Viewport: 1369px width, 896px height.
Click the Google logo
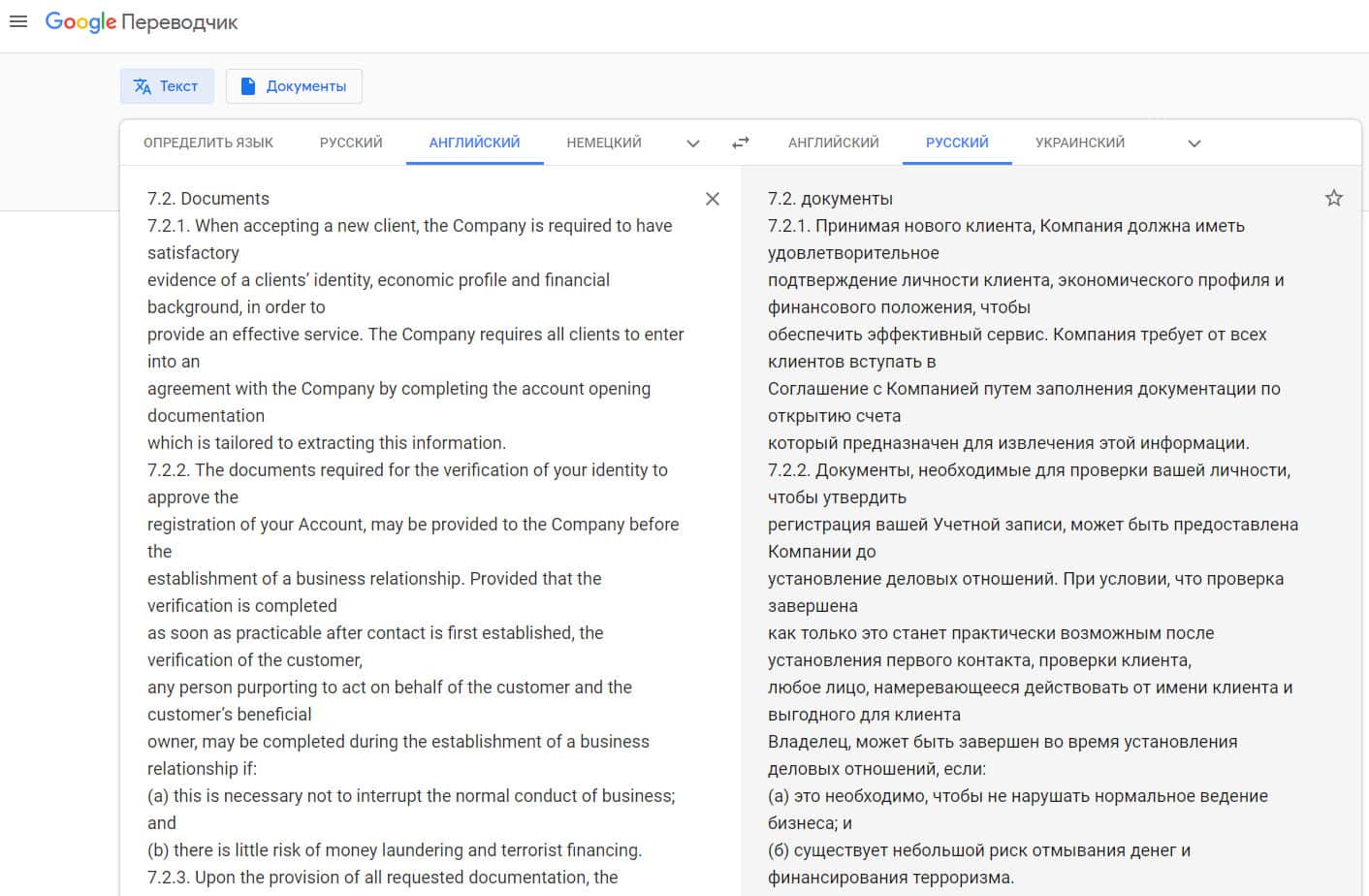(80, 21)
